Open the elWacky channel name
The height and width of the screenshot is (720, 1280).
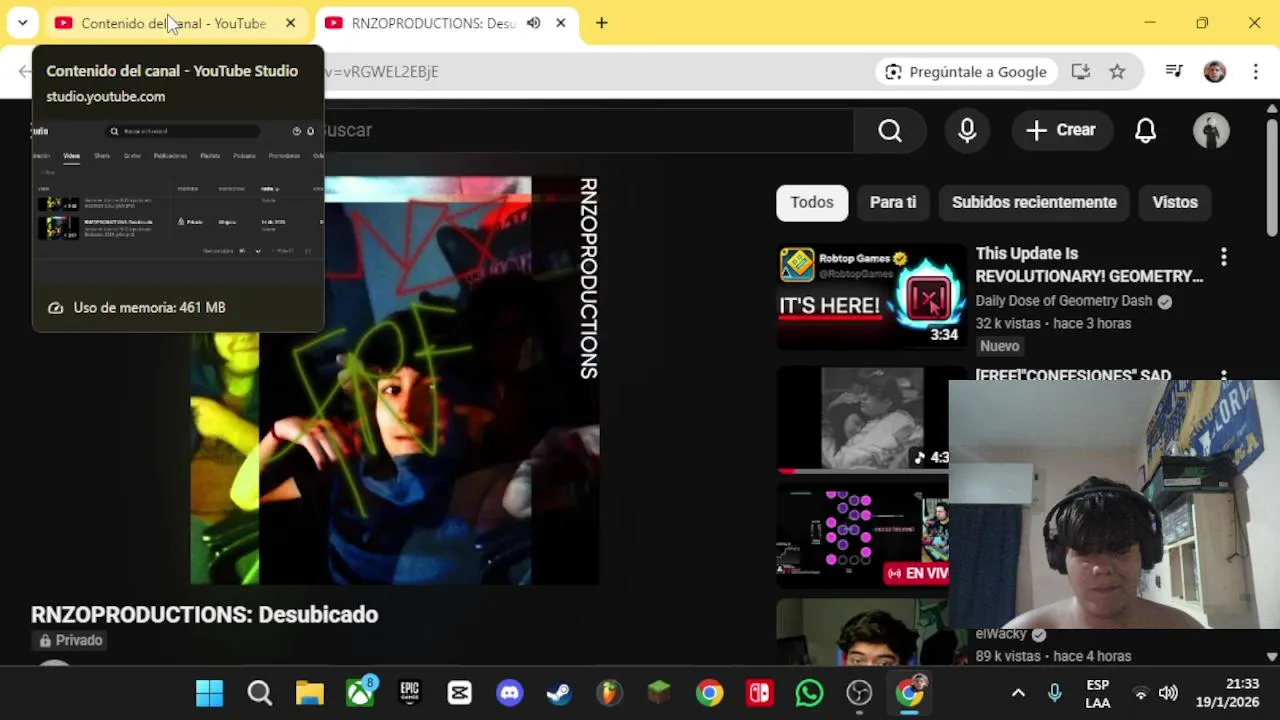(x=1001, y=634)
